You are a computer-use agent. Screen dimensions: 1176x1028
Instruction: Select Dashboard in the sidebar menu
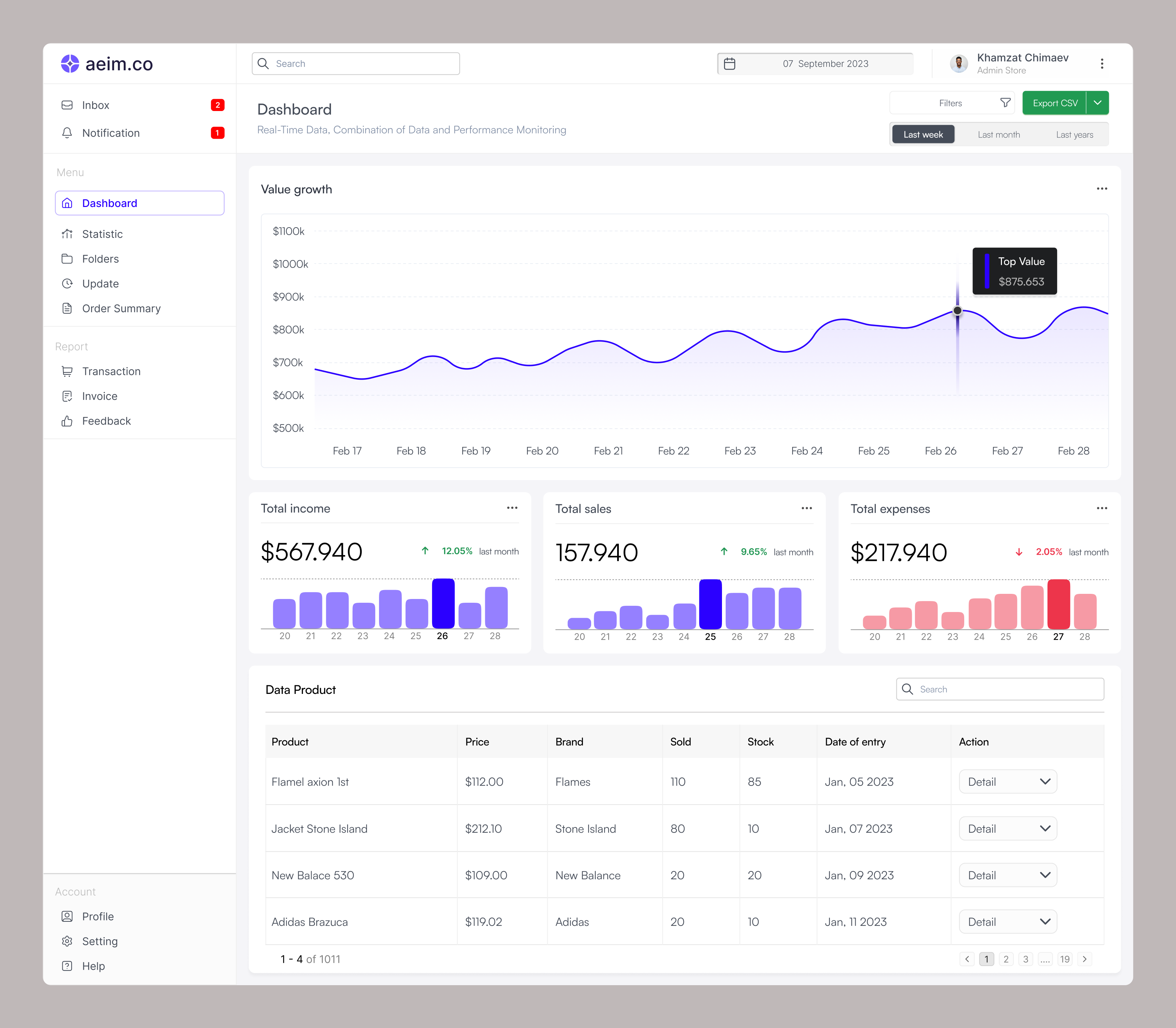point(110,203)
